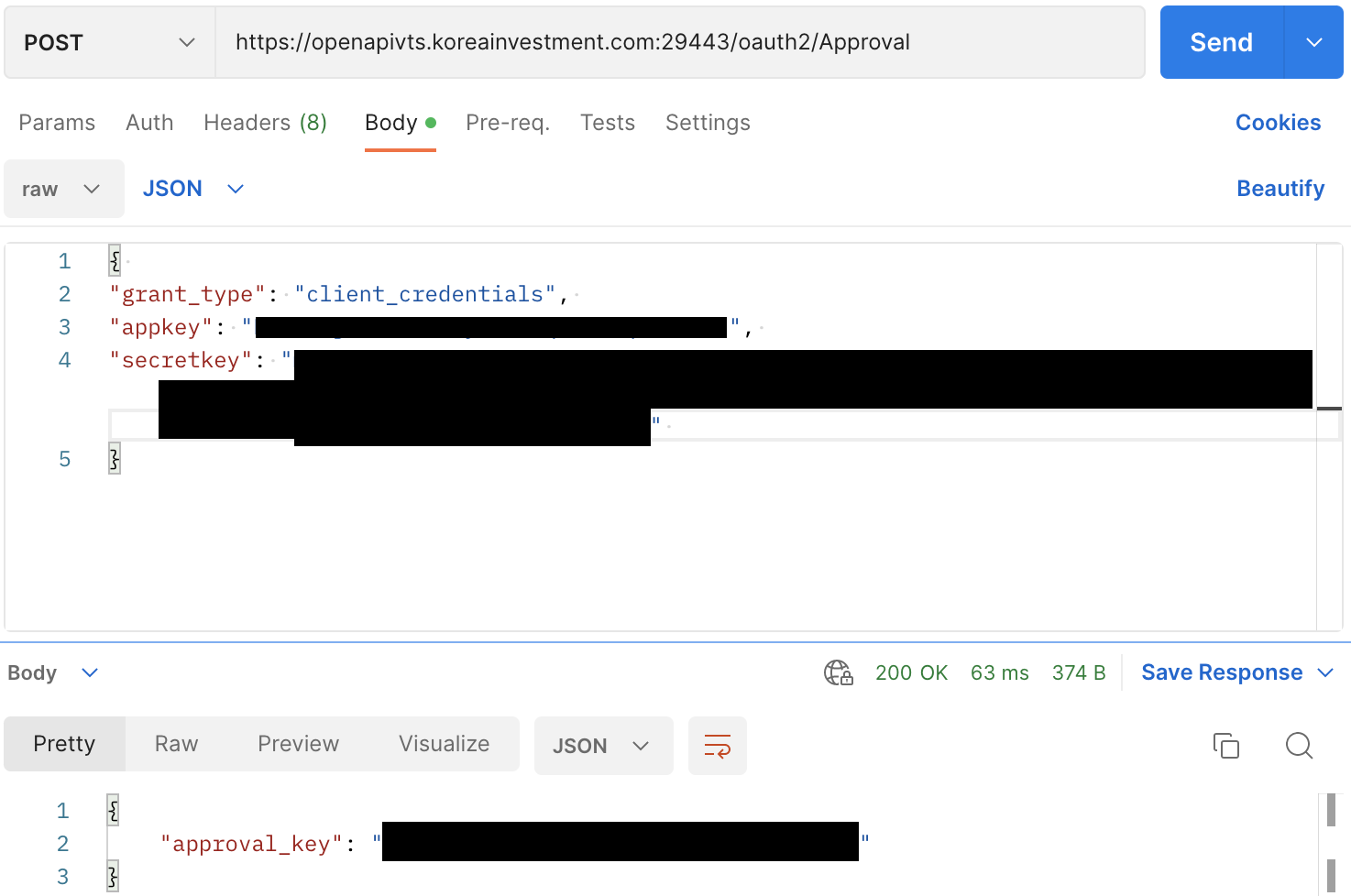
Task: Click the request URL input field
Action: [x=680, y=43]
